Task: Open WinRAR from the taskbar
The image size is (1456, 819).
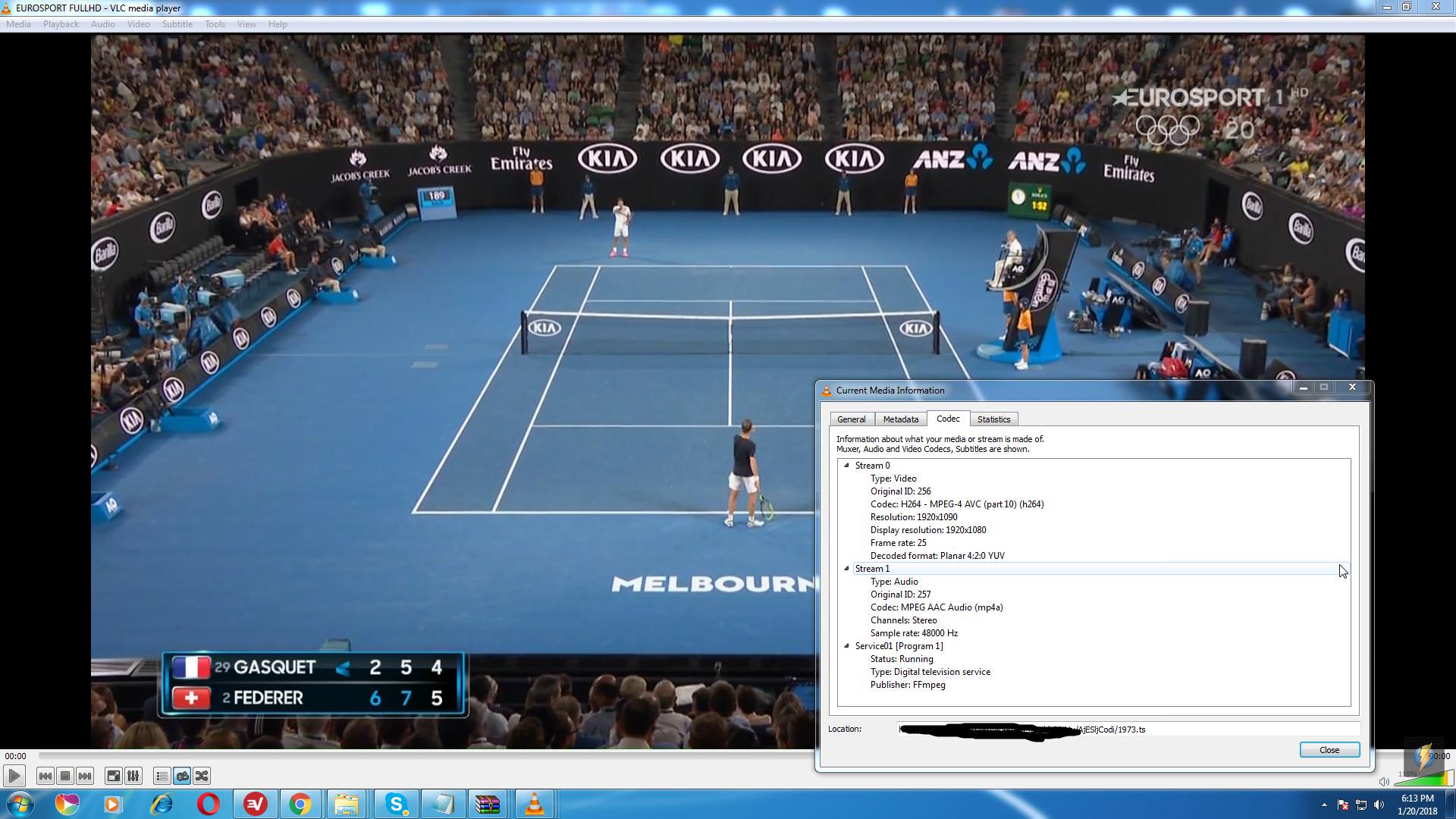Action: click(487, 804)
